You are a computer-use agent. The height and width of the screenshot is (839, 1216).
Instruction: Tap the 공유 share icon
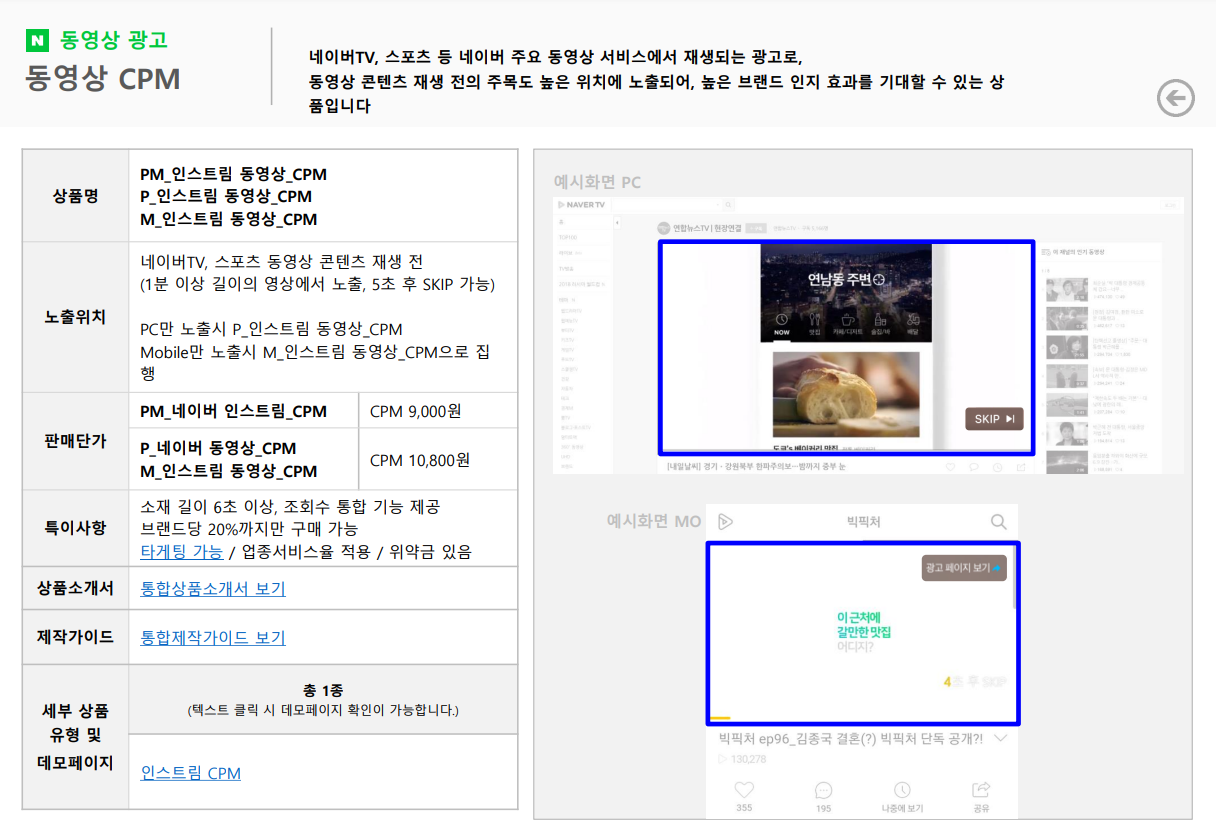pos(981,790)
